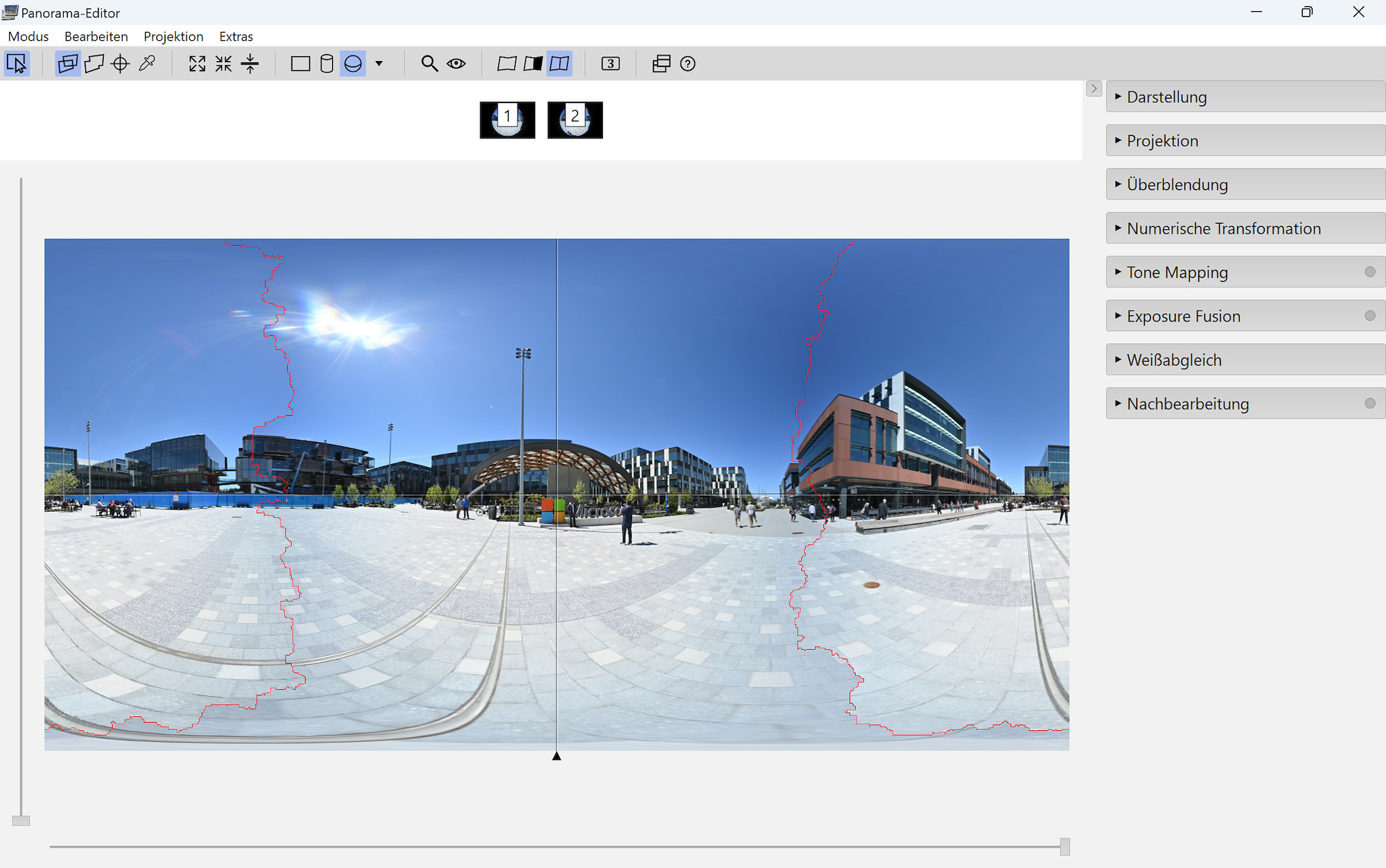
Task: Select the eyedropper color picker tool
Action: pos(147,64)
